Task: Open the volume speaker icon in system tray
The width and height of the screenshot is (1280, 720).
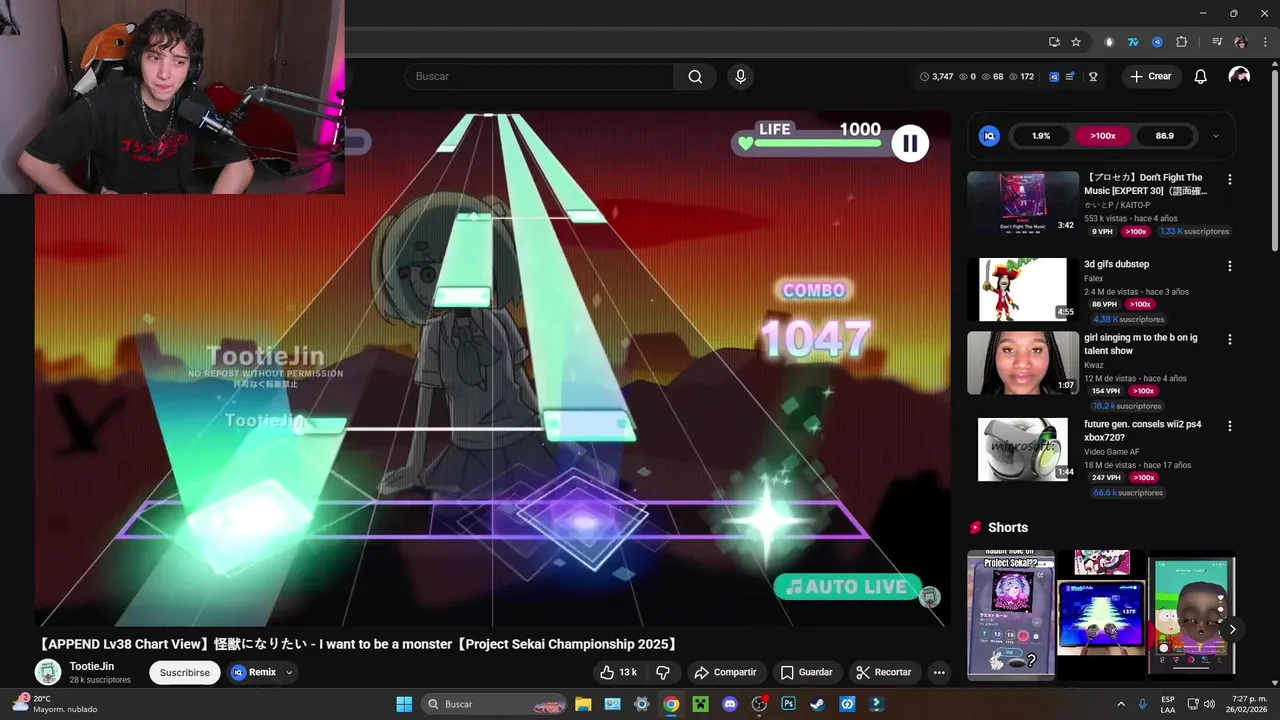Action: click(x=1211, y=704)
